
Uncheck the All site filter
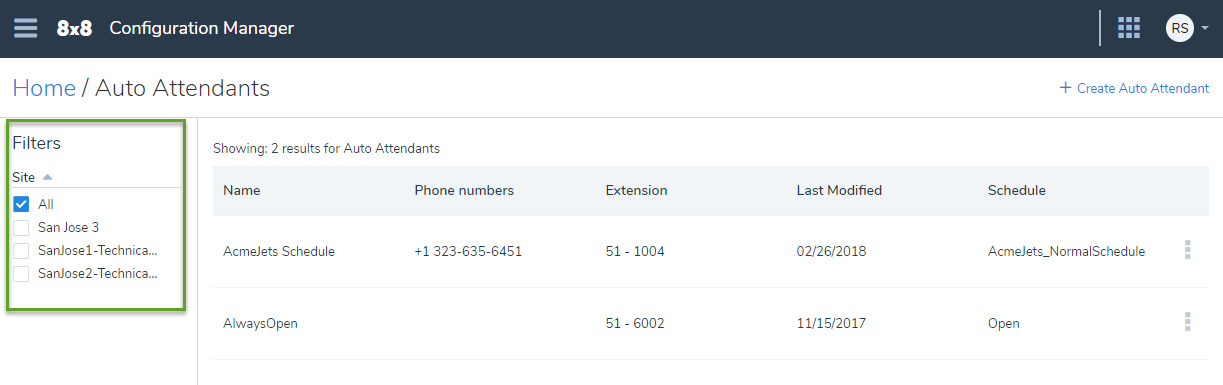tap(21, 204)
